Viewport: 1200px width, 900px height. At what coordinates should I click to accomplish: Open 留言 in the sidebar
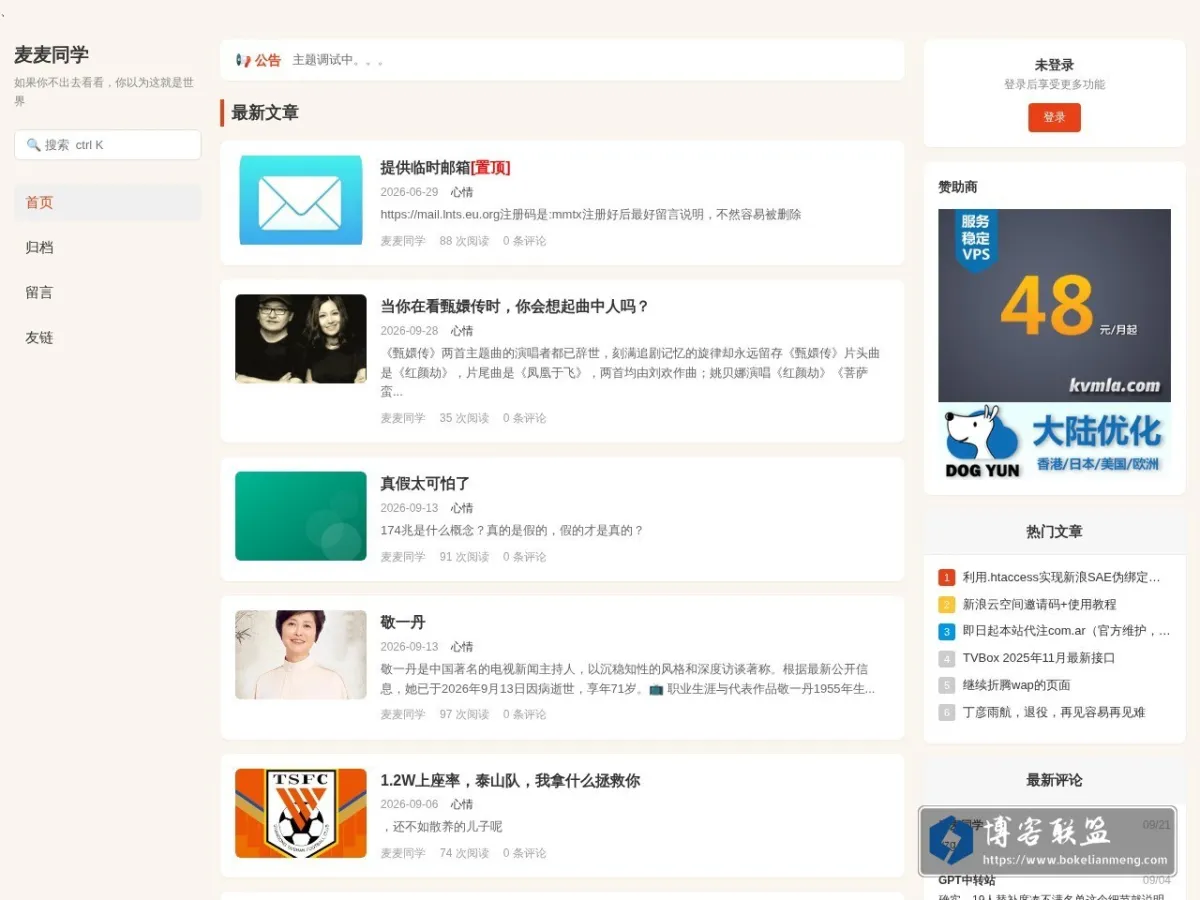pos(108,292)
